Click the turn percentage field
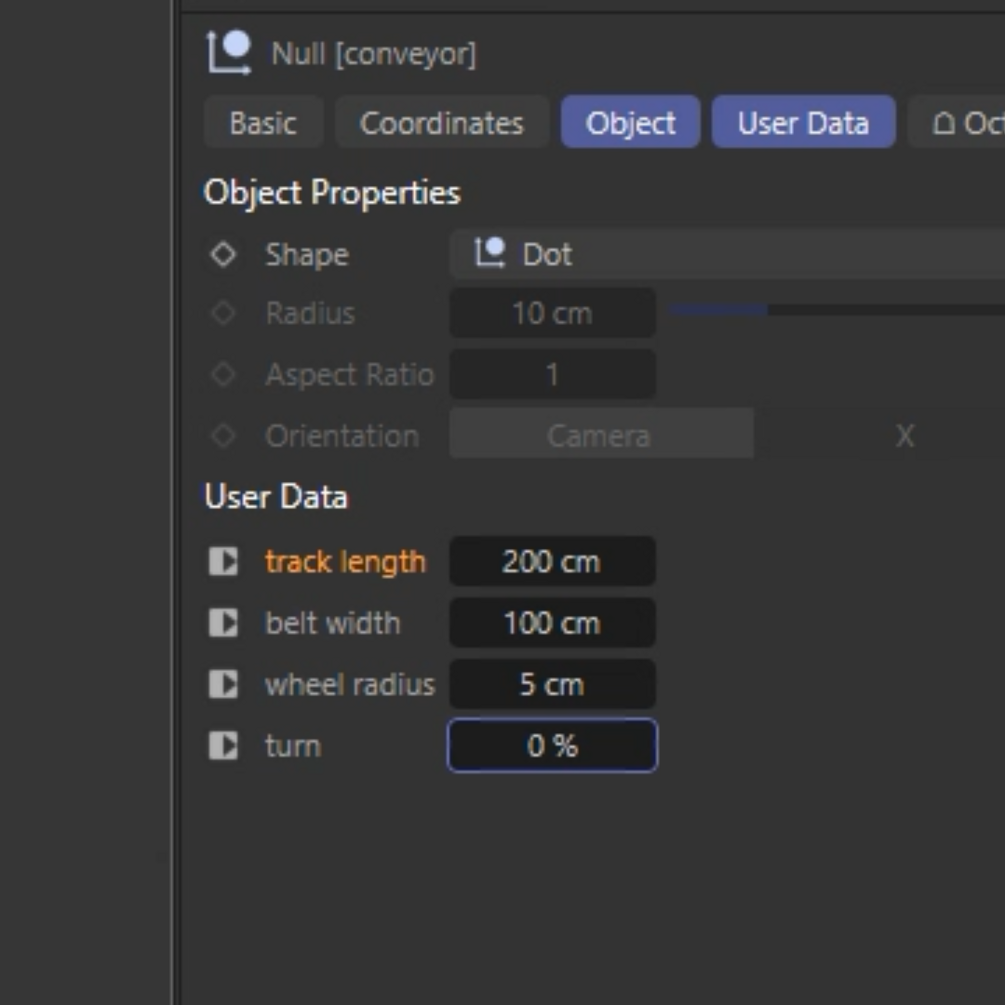Screen dimensions: 1005x1005 coord(552,746)
